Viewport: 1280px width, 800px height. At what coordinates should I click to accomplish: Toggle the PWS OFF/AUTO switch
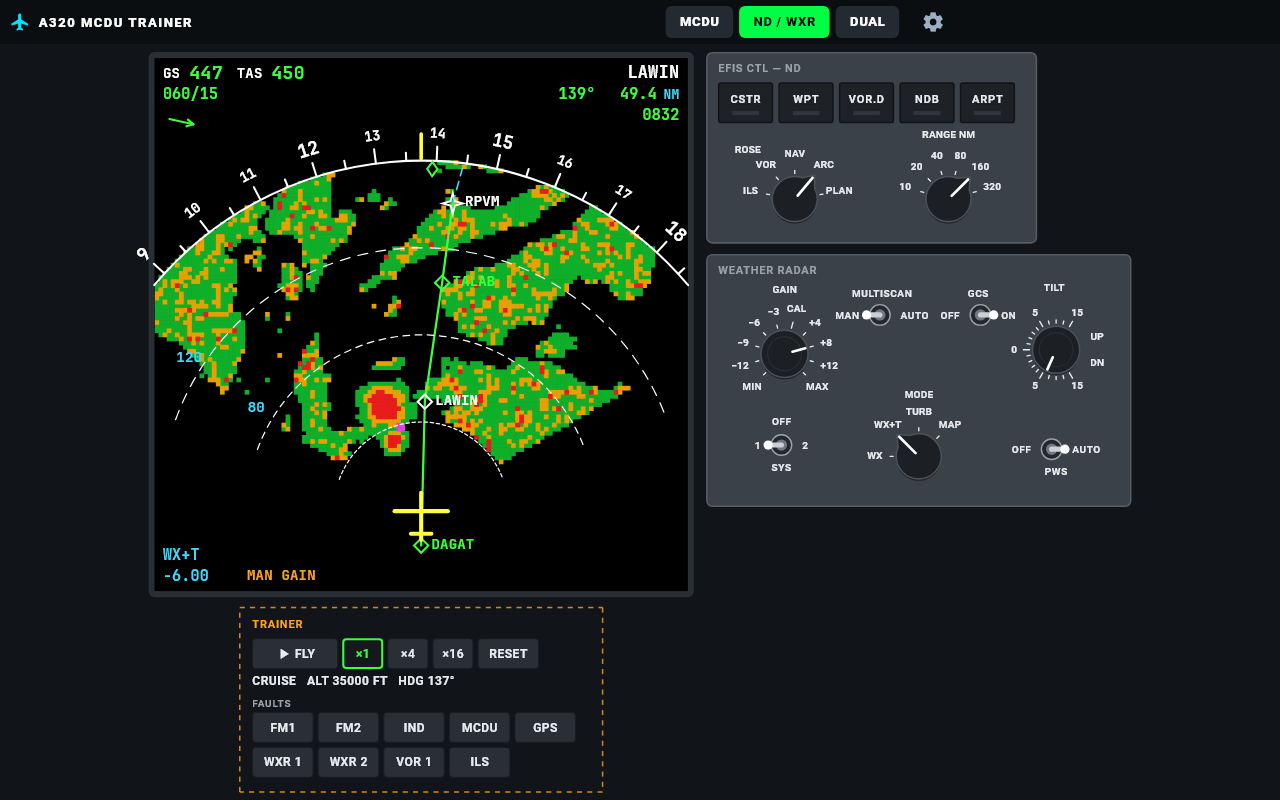click(x=1052, y=449)
